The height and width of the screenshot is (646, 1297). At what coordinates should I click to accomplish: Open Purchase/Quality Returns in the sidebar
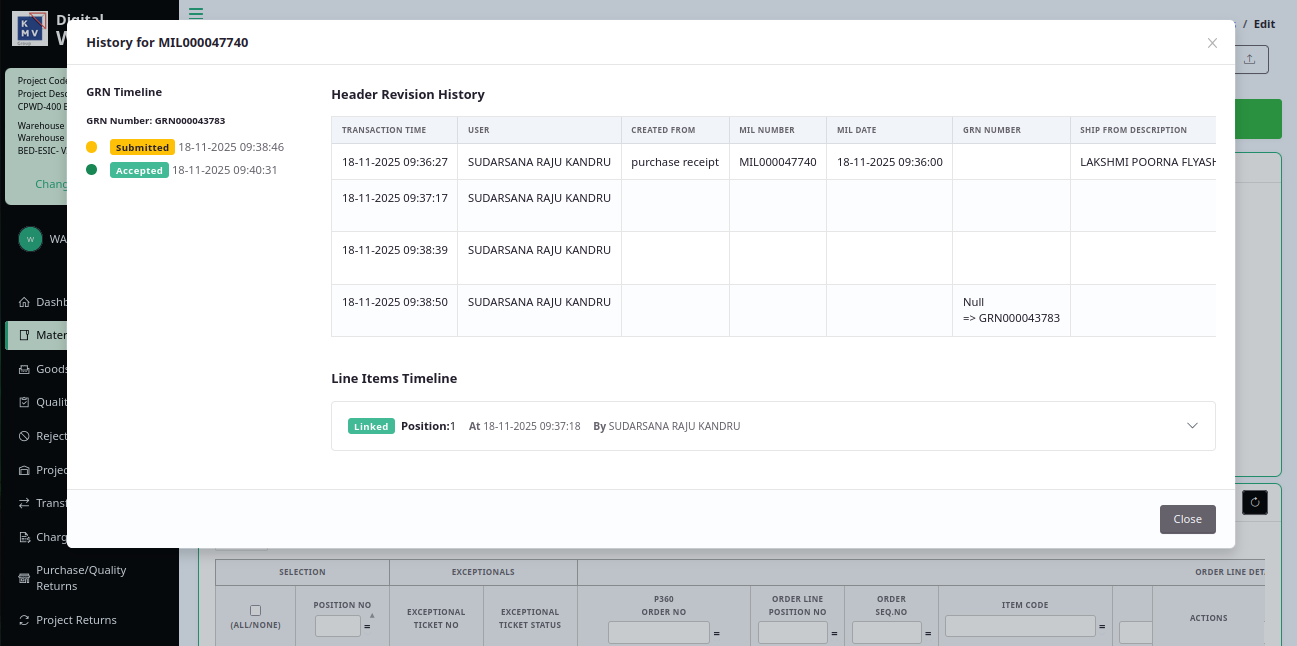[x=81, y=578]
